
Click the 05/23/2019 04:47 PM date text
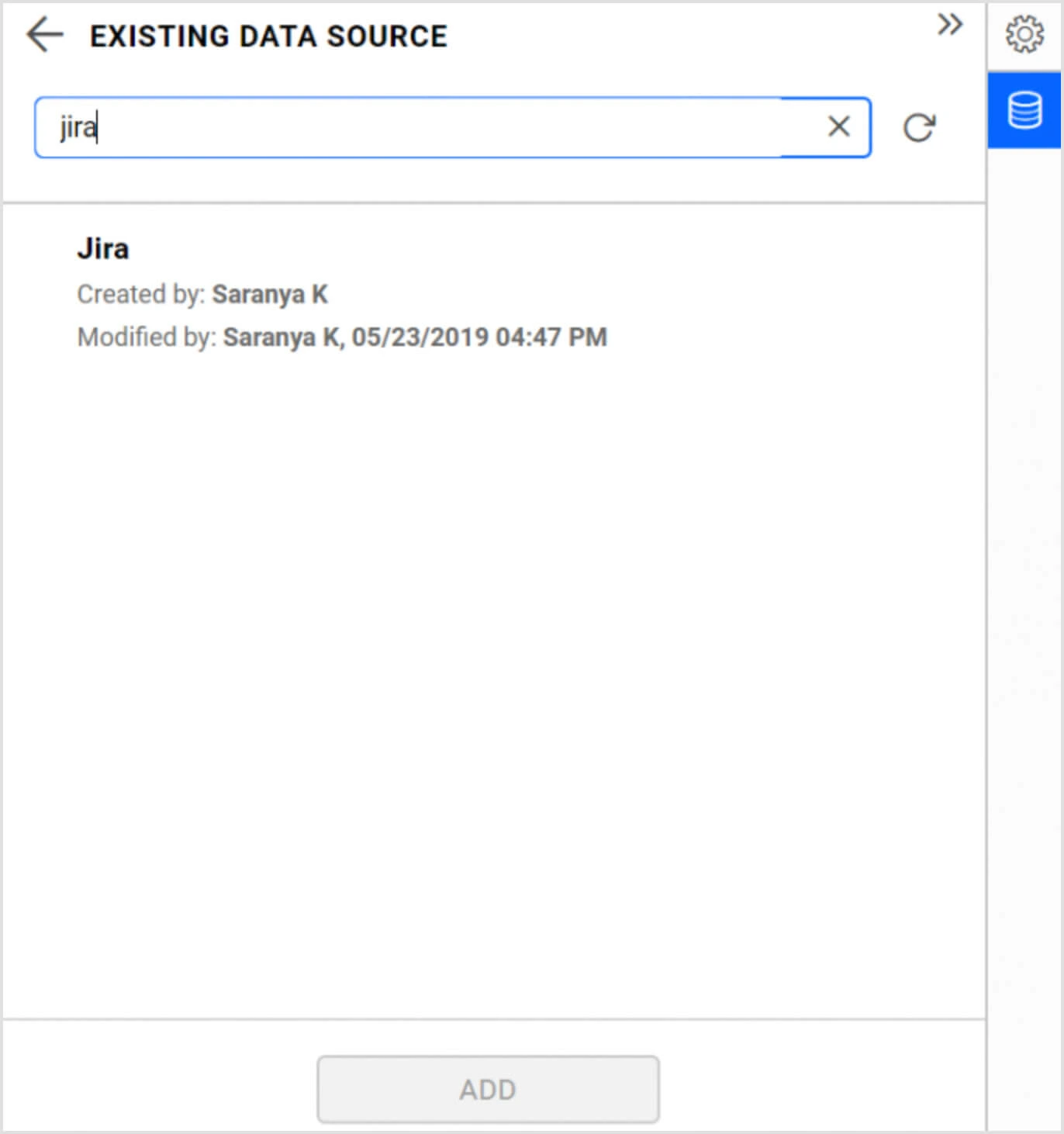tap(479, 337)
